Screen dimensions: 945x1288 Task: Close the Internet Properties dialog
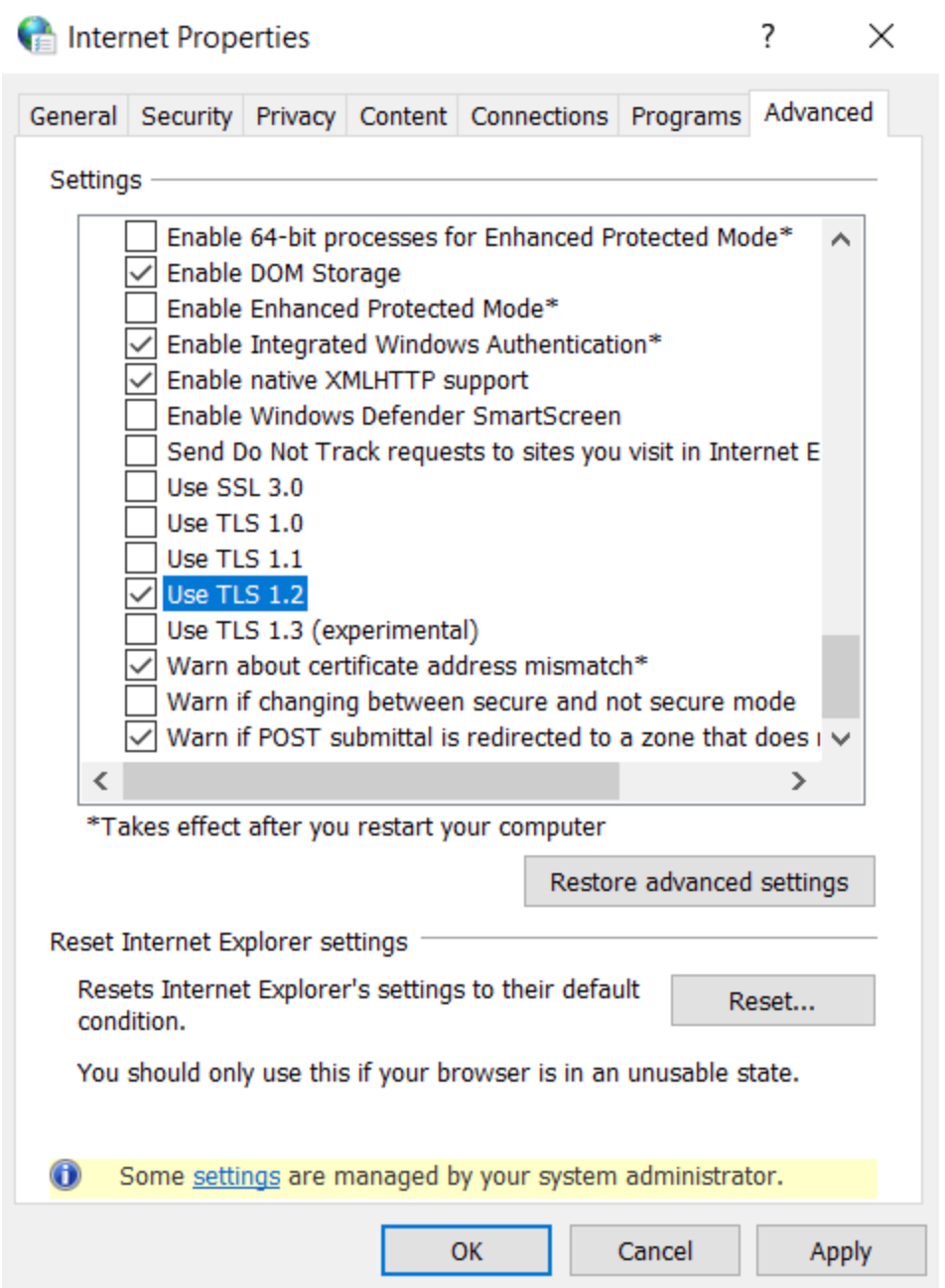tap(880, 38)
